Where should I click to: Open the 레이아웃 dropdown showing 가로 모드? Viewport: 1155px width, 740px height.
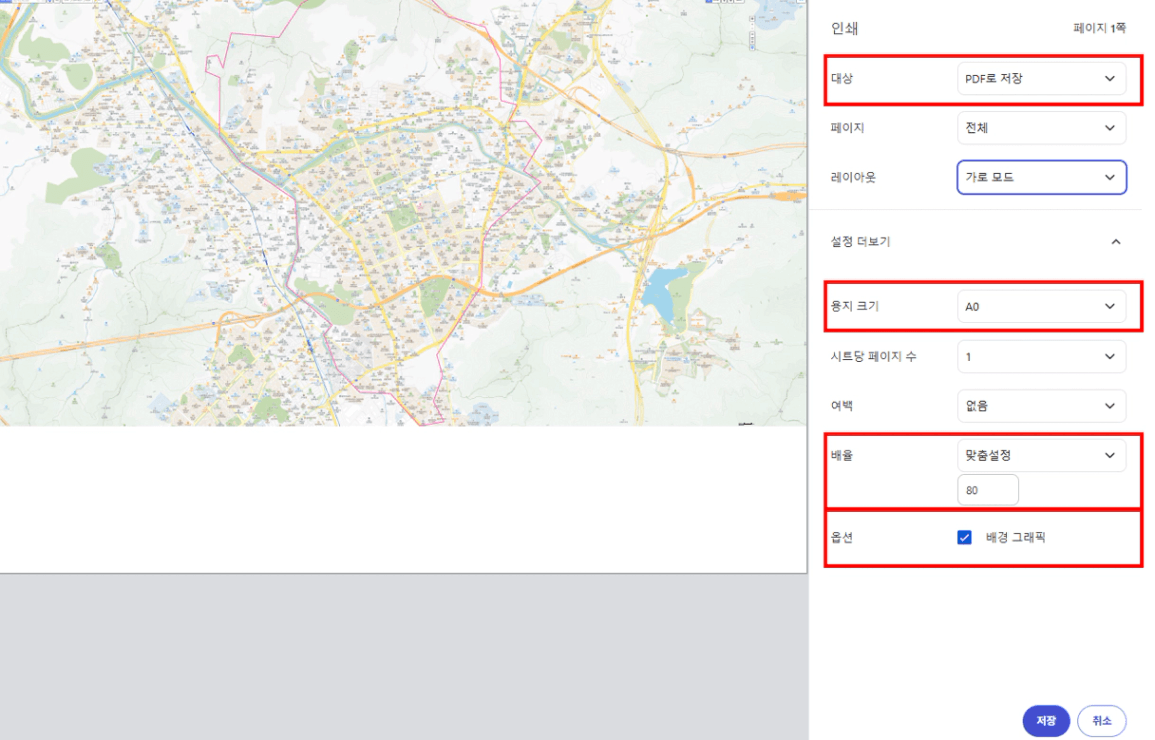coord(1040,177)
